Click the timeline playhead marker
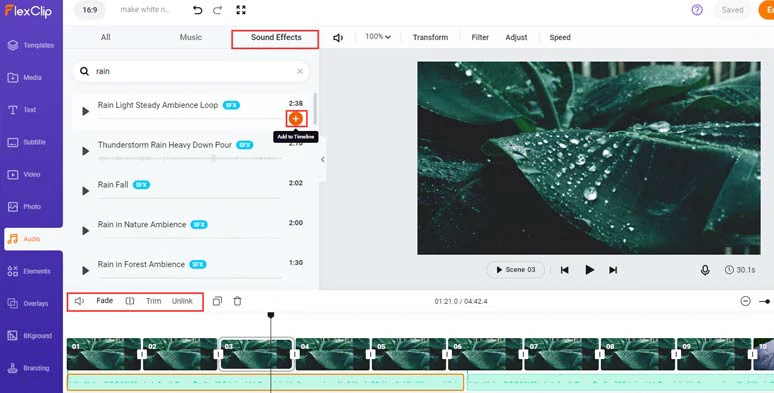Viewport: 774px width, 393px height. pos(271,315)
